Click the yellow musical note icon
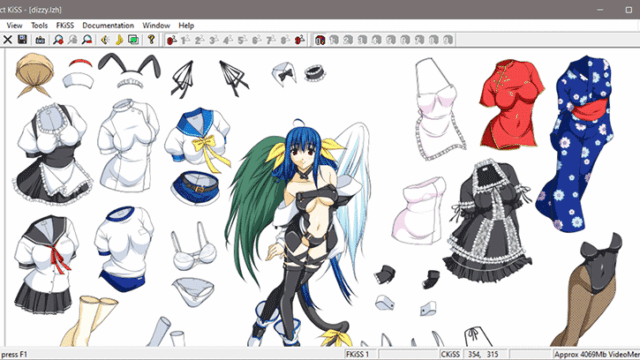The image size is (640, 360). (x=119, y=40)
